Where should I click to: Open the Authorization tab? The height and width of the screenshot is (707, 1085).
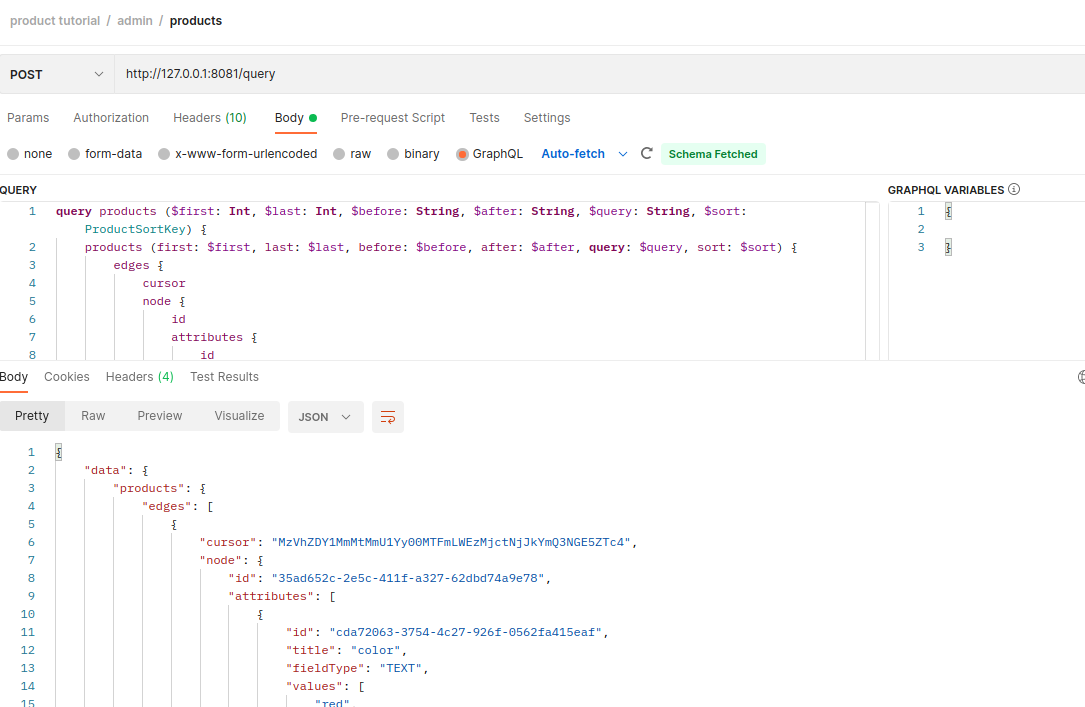click(111, 118)
